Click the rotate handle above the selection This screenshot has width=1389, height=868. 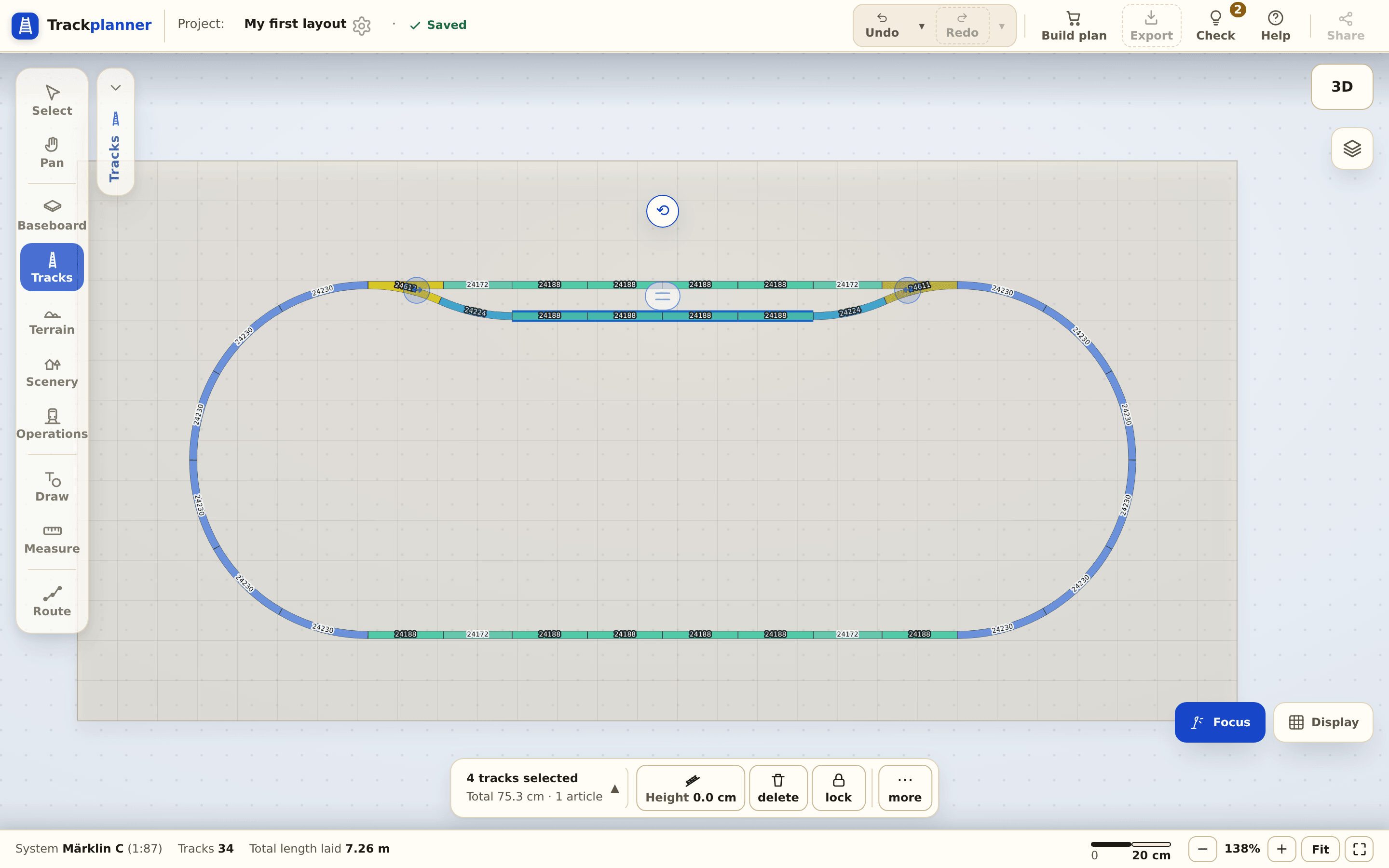pyautogui.click(x=662, y=211)
